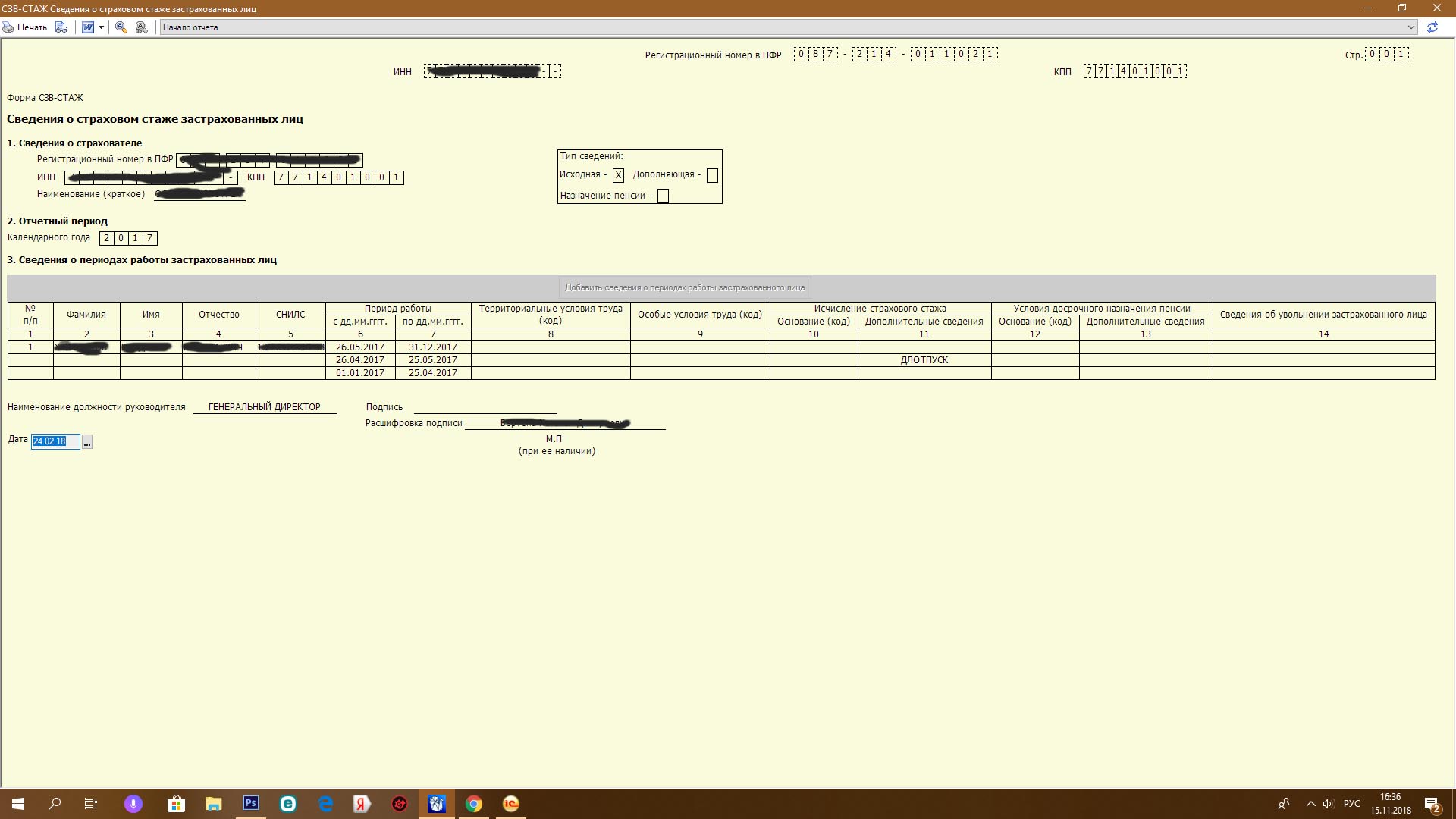The width and height of the screenshot is (1456, 819).
Task: Click the Печать print button
Action: click(x=25, y=27)
